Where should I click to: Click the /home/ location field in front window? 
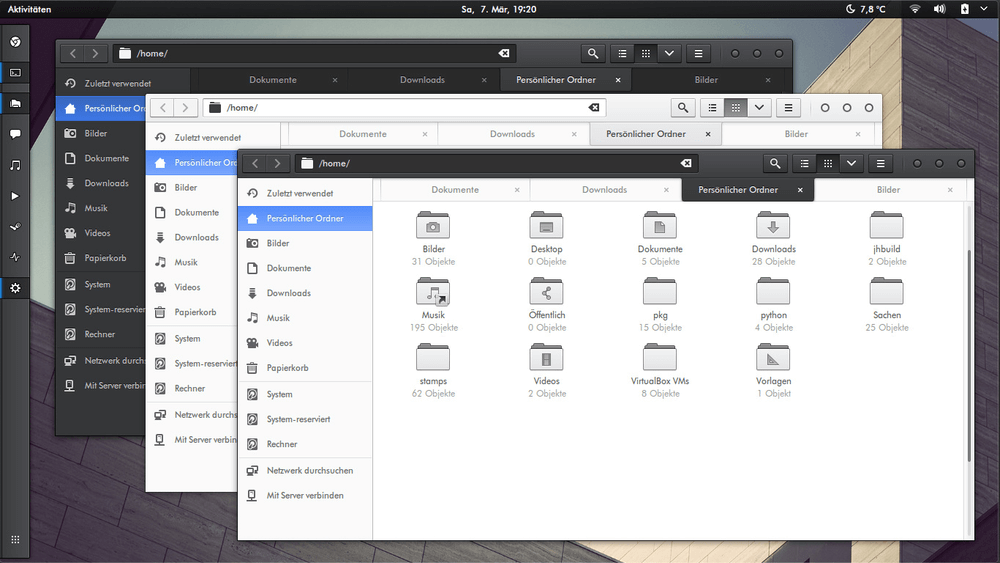point(496,163)
